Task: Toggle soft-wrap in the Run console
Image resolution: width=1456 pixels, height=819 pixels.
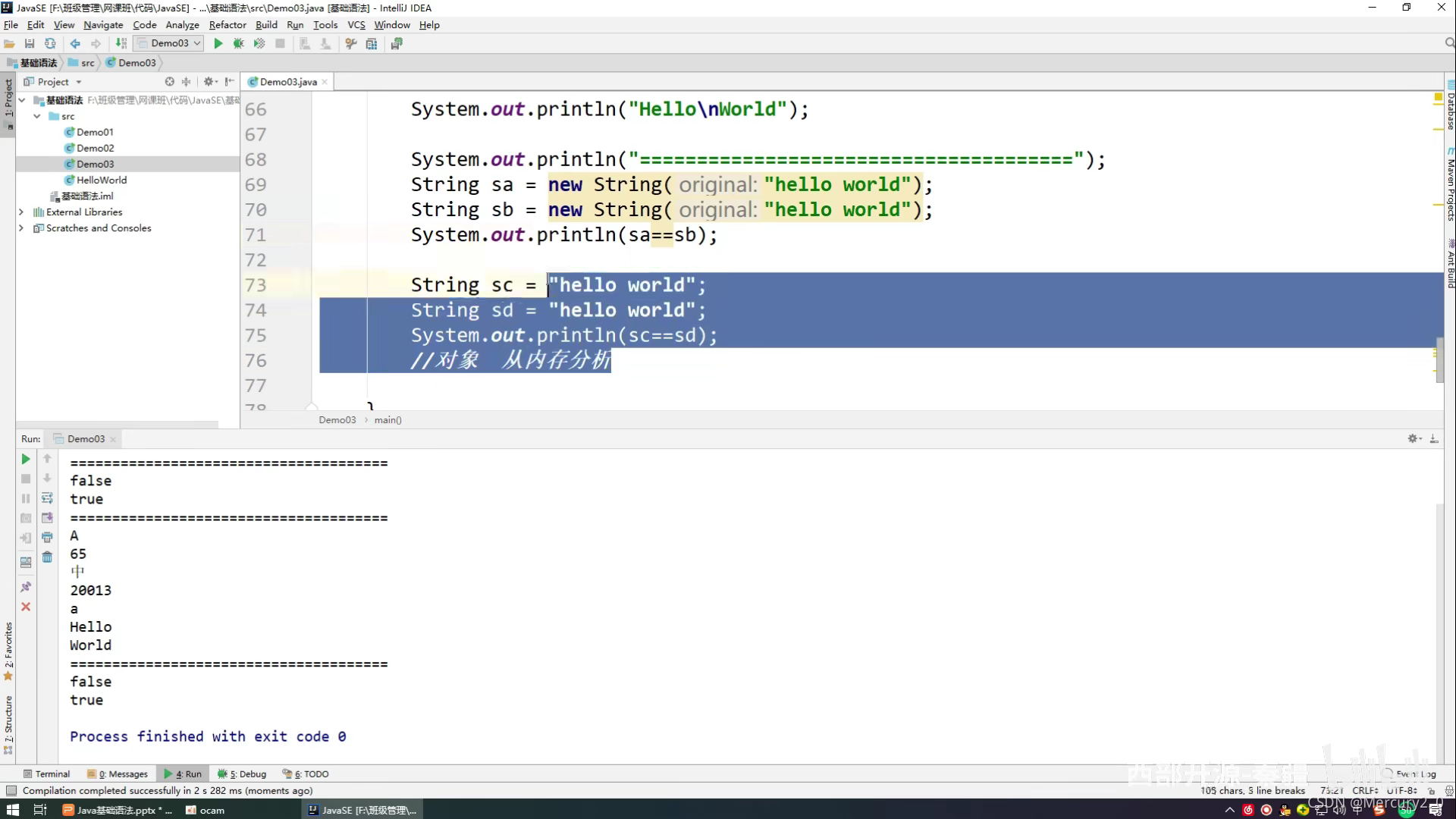Action: point(47,498)
